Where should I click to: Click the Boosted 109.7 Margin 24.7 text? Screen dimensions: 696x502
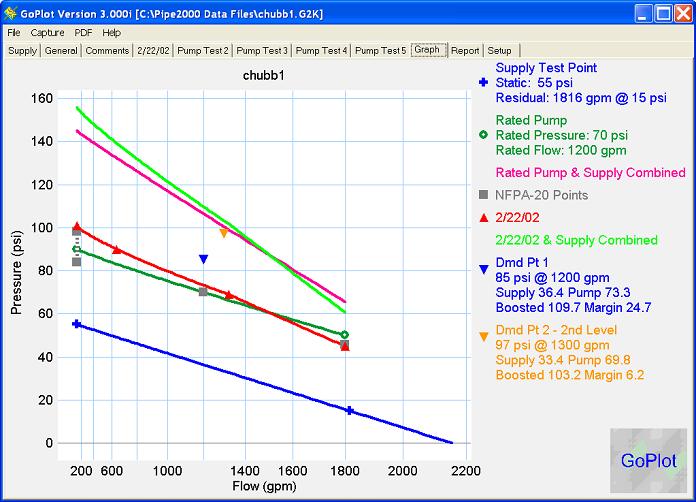point(573,308)
